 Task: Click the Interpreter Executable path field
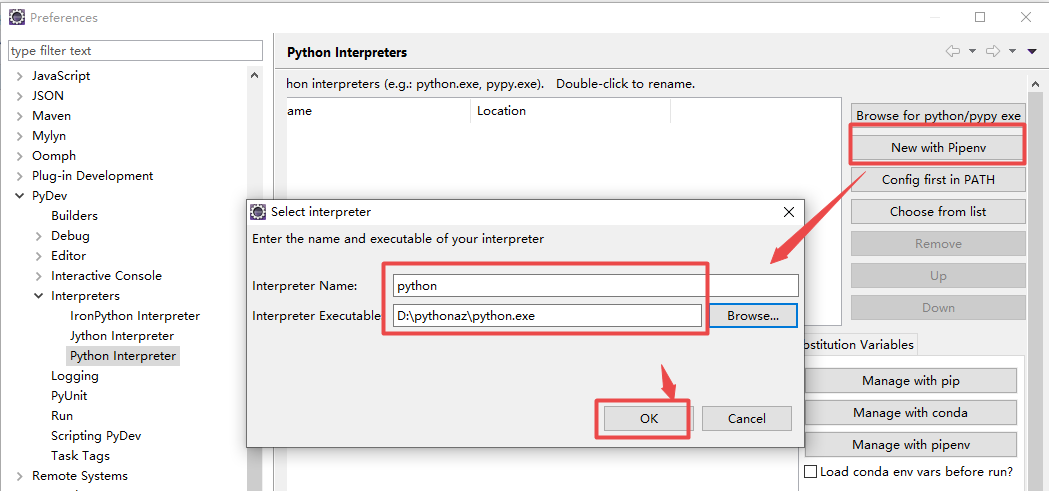[x=547, y=316]
